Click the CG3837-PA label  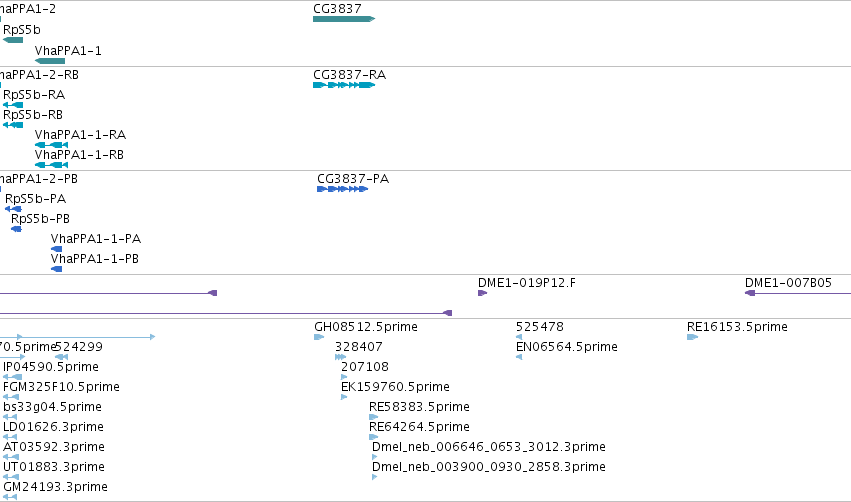point(353,179)
